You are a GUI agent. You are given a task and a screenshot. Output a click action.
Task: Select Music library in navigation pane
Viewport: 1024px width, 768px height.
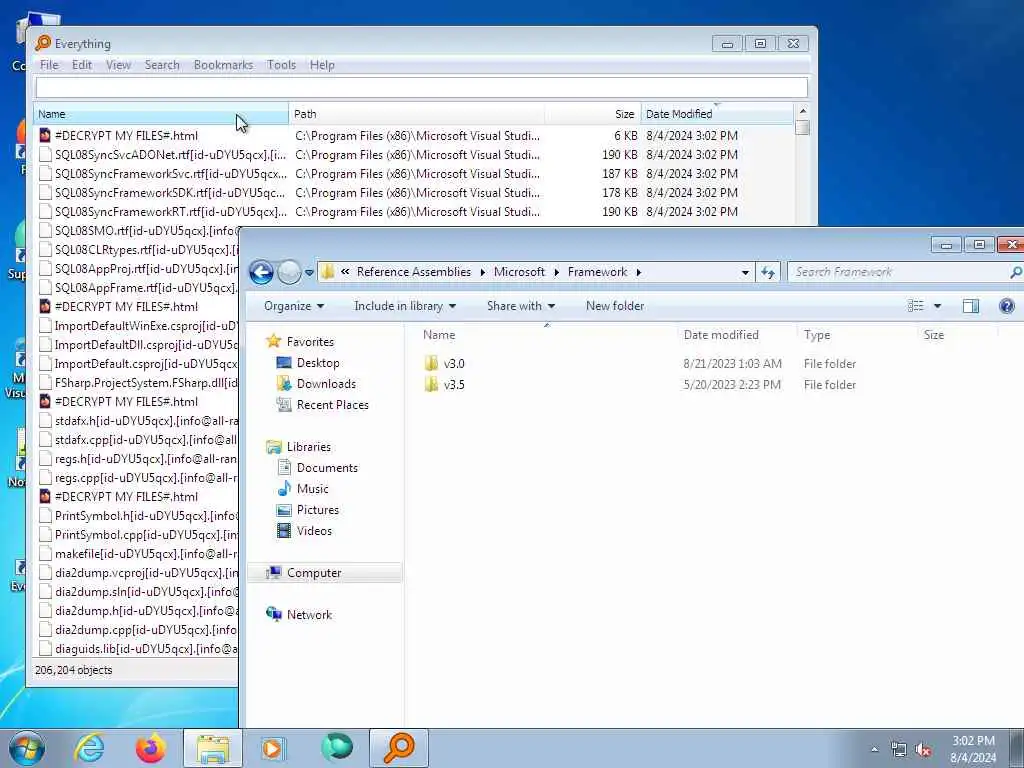[312, 488]
